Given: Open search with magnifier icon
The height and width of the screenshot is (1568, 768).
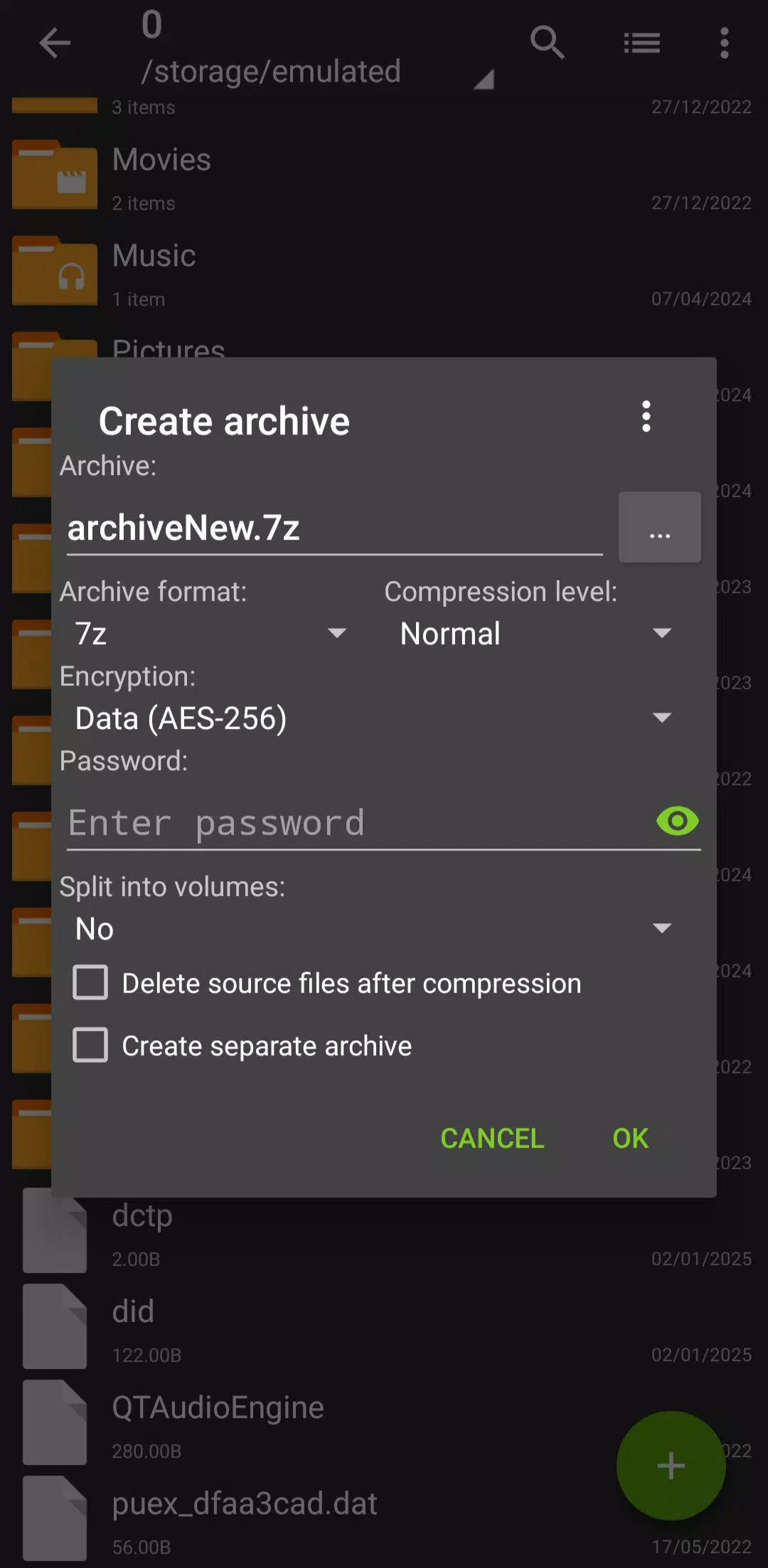Looking at the screenshot, I should tap(547, 43).
